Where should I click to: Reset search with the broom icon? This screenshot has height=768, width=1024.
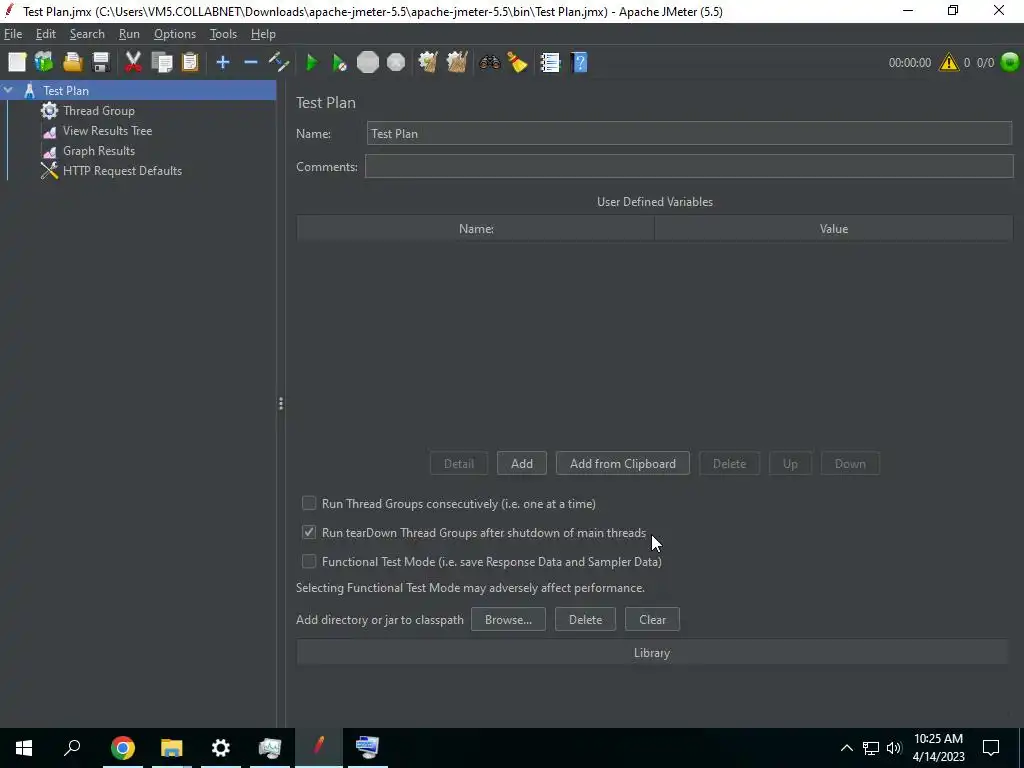coord(517,63)
